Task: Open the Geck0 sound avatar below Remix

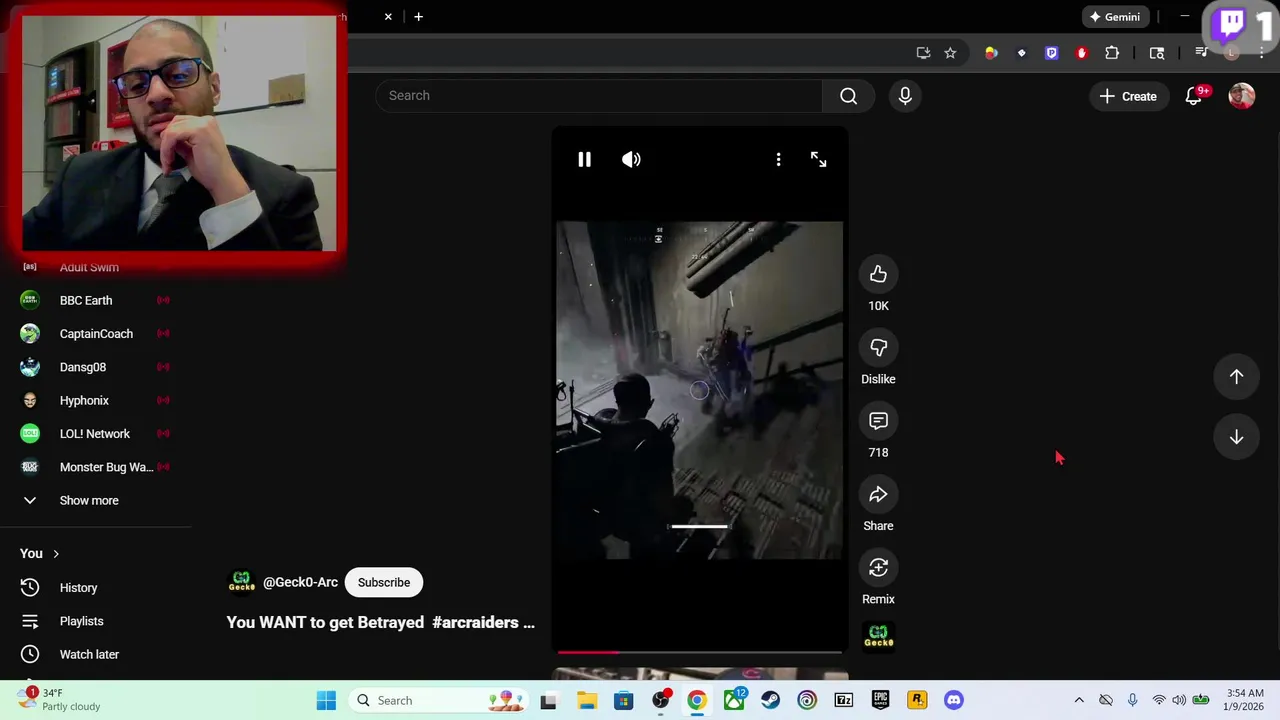Action: (x=878, y=637)
